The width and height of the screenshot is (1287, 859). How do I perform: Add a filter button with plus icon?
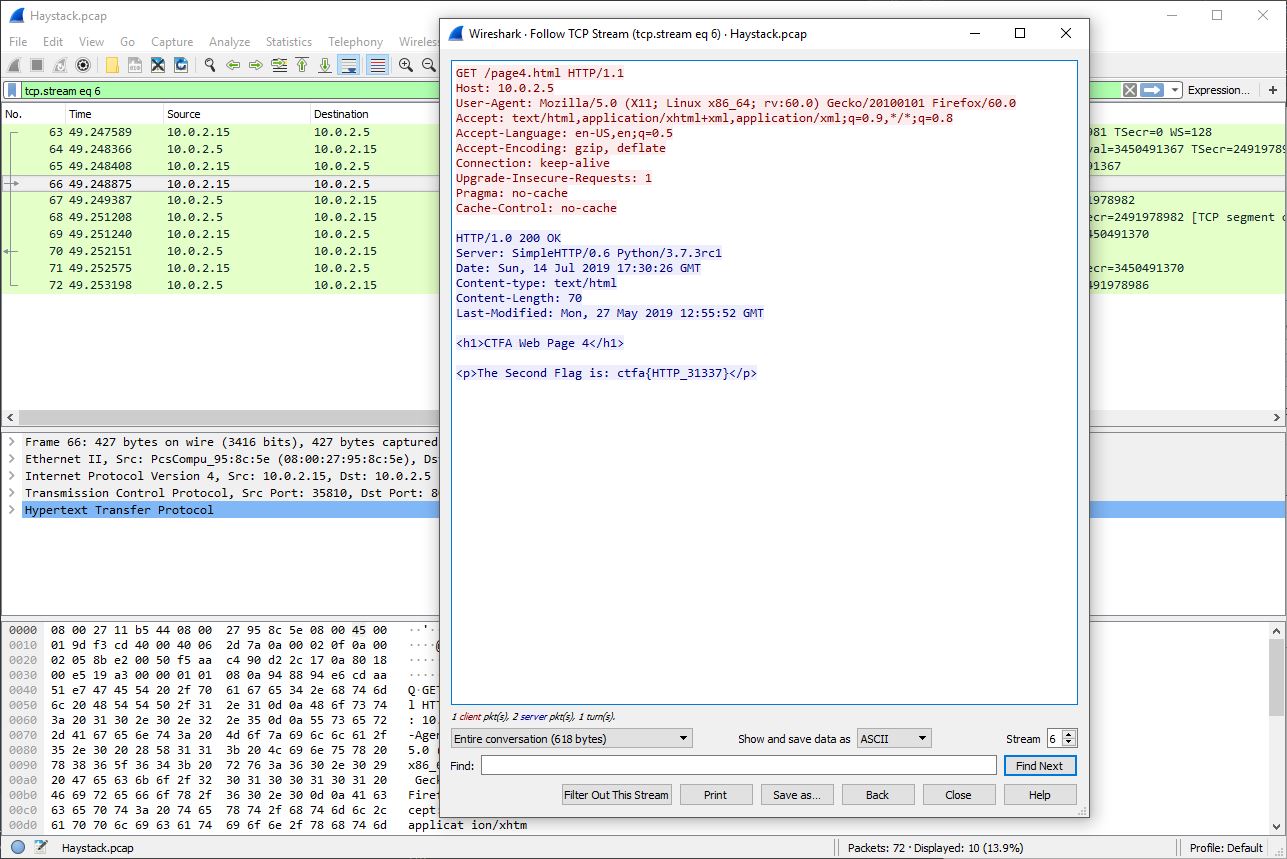click(x=1273, y=90)
